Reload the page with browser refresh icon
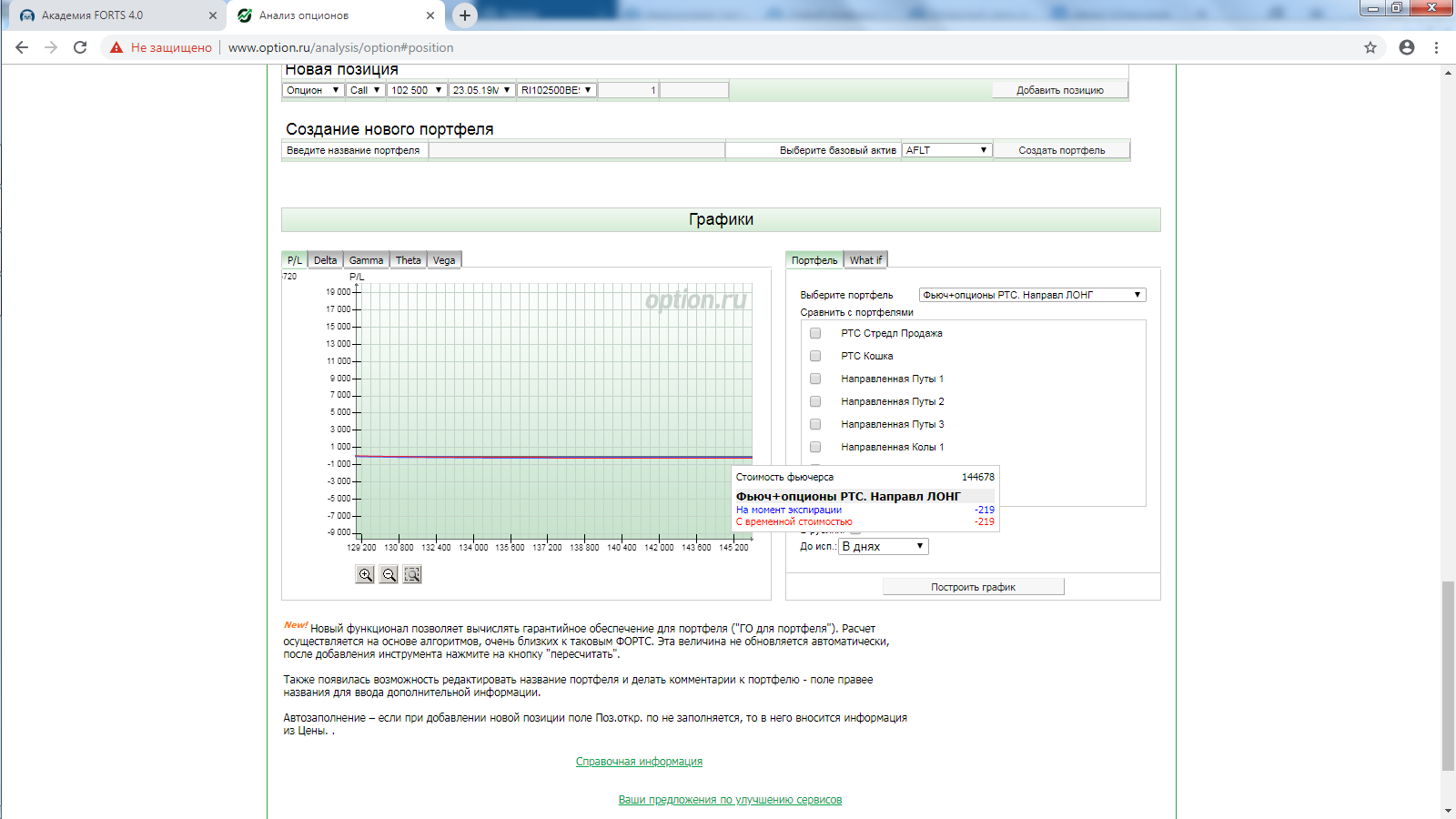This screenshot has width=1456, height=819. click(80, 47)
